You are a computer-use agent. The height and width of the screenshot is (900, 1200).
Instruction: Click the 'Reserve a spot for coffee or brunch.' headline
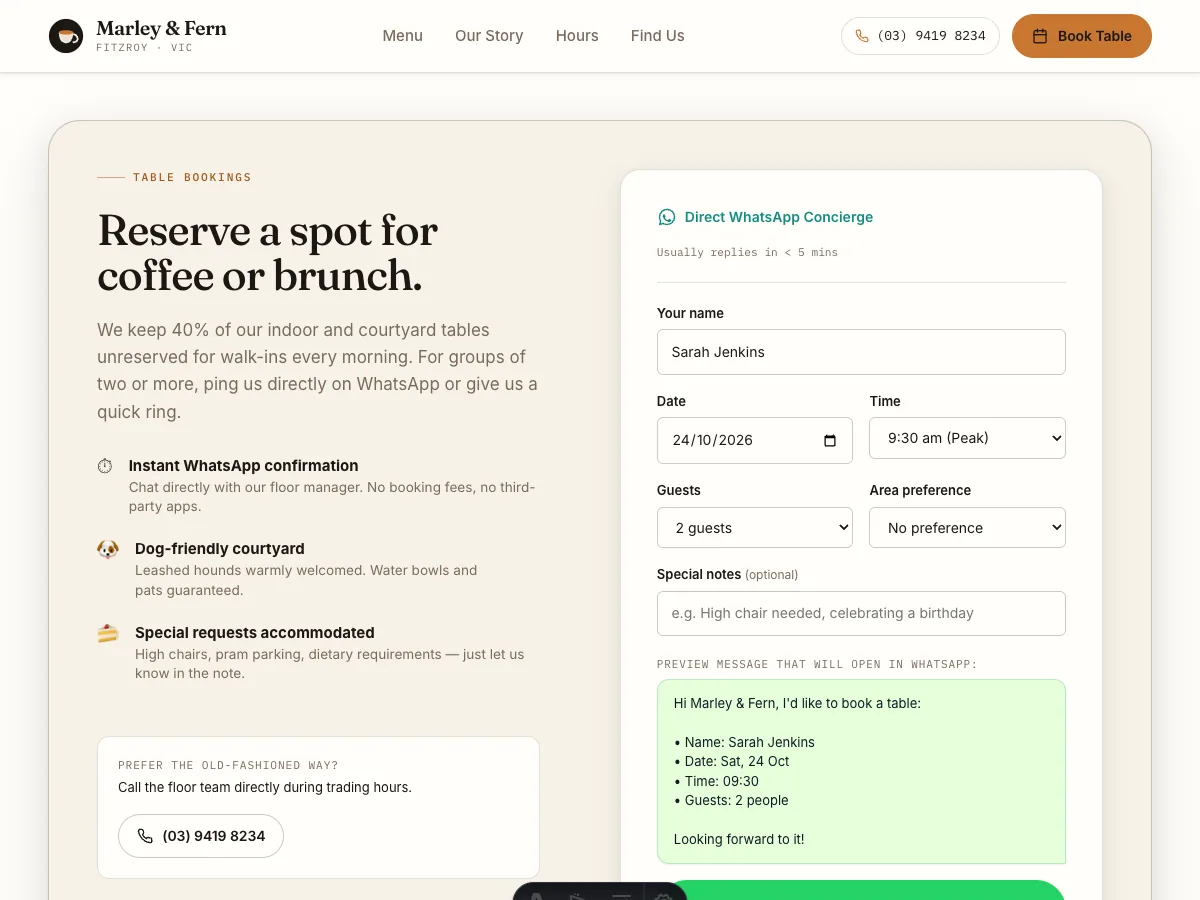tap(268, 253)
